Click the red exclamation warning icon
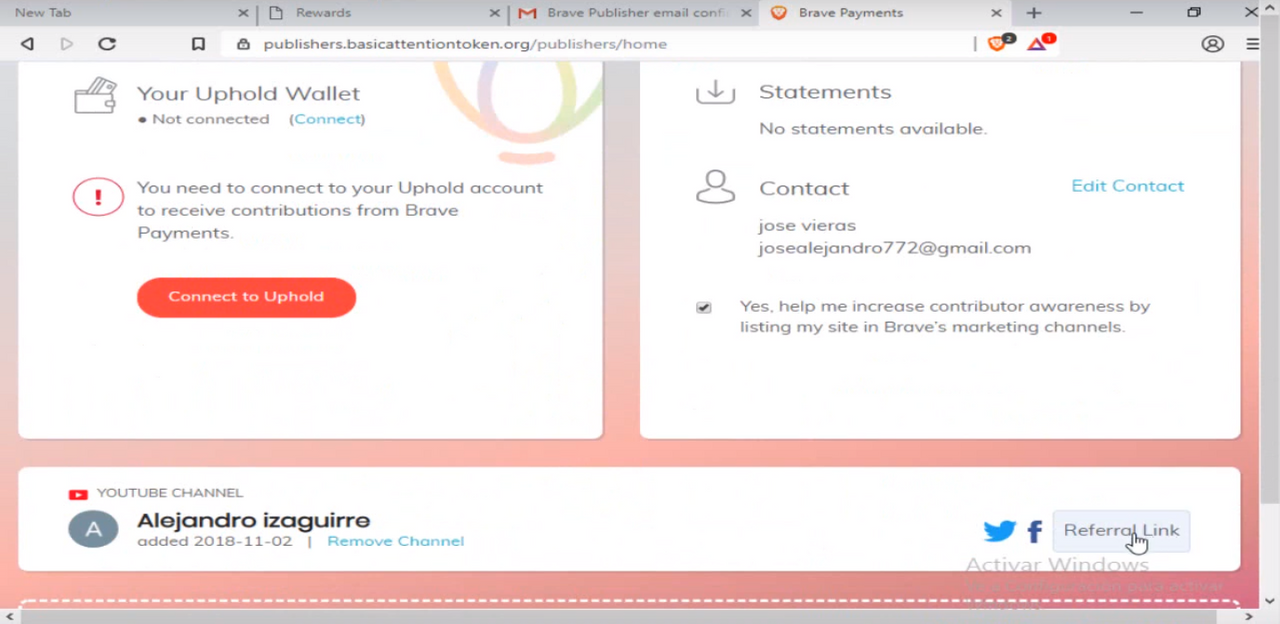This screenshot has height=624, width=1280. tap(98, 198)
